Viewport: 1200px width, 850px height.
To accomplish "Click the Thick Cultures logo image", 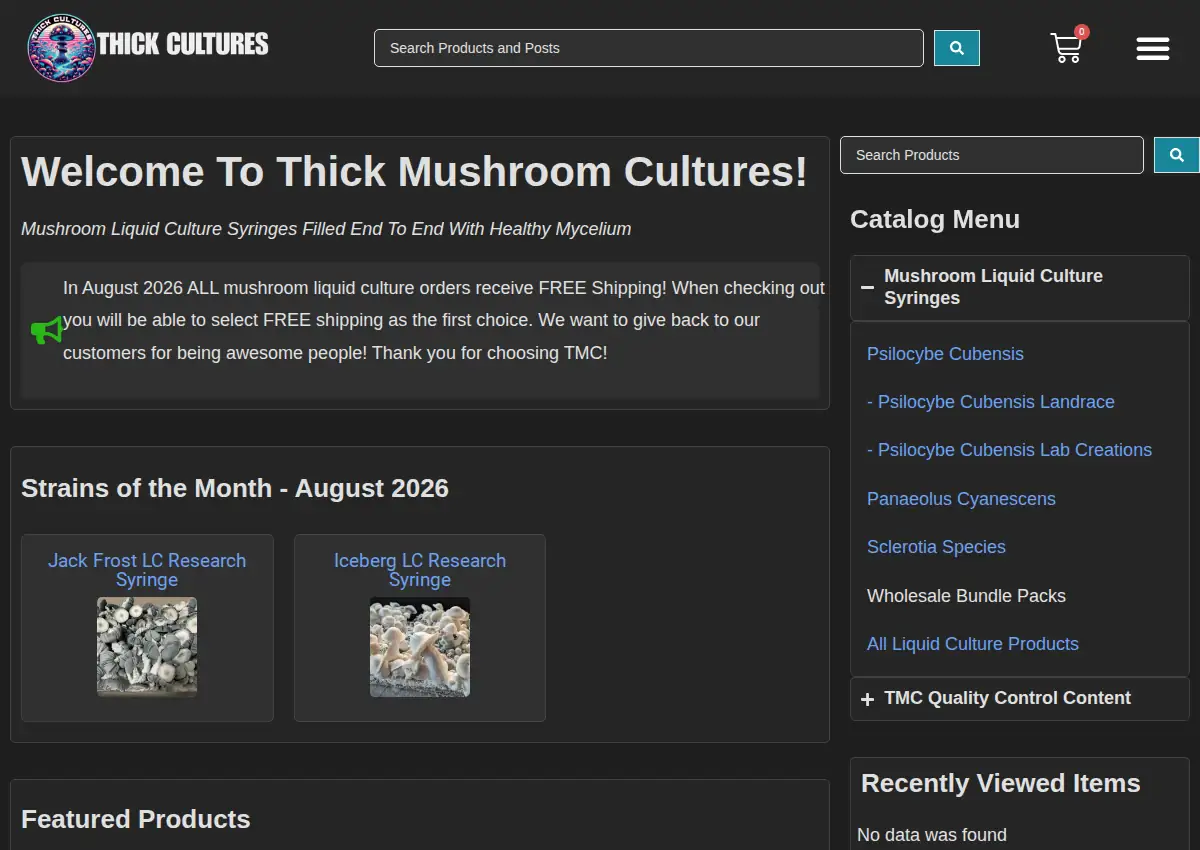I will pos(62,47).
